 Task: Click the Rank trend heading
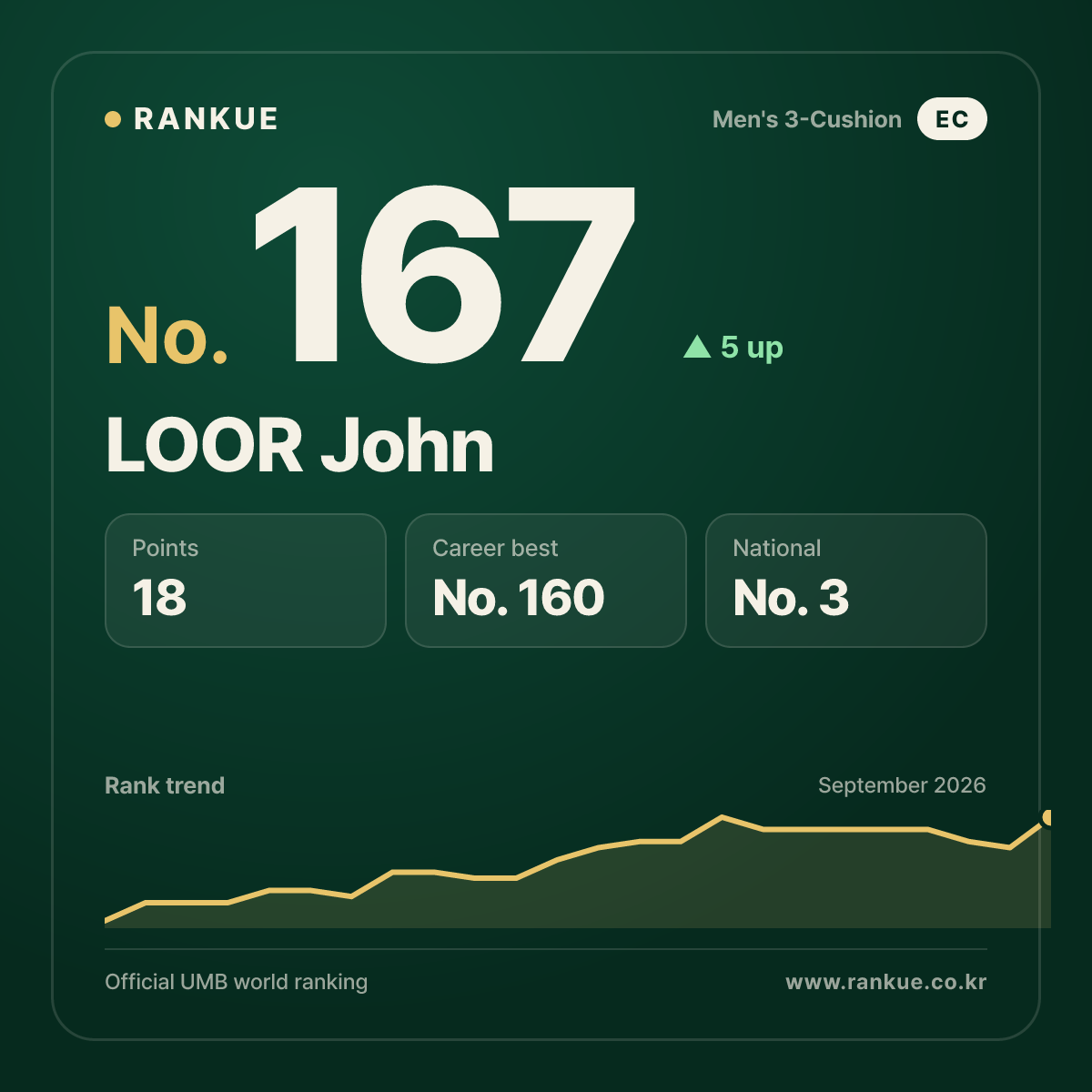[x=165, y=785]
